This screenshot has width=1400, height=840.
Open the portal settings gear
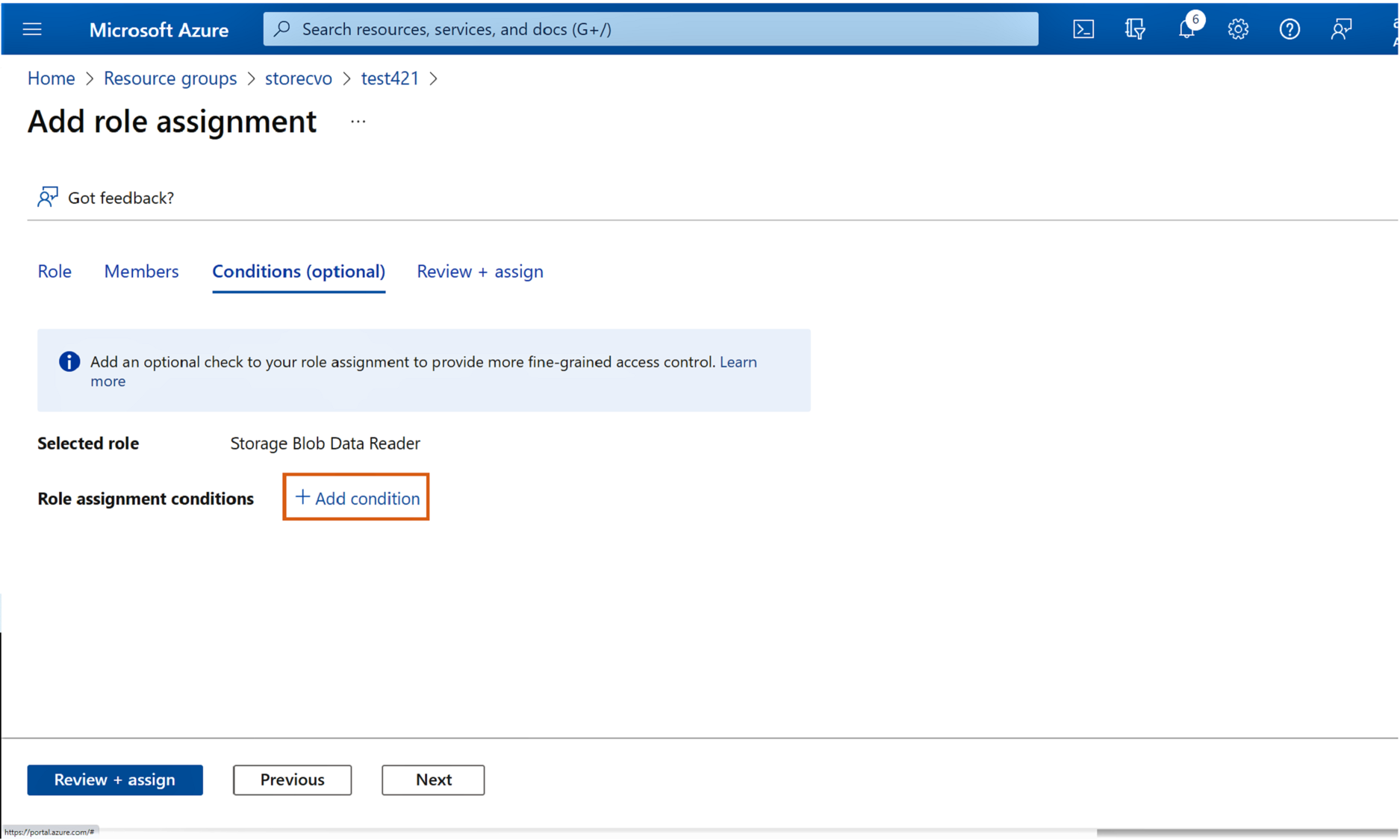point(1238,29)
